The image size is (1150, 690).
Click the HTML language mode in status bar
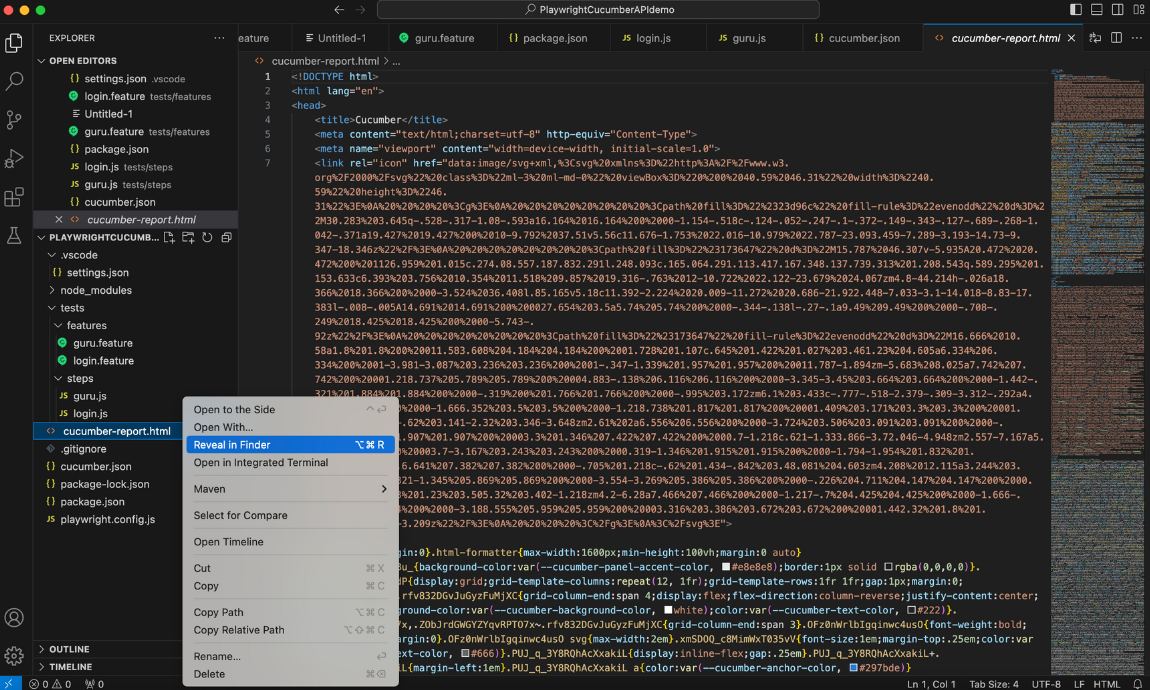1107,684
